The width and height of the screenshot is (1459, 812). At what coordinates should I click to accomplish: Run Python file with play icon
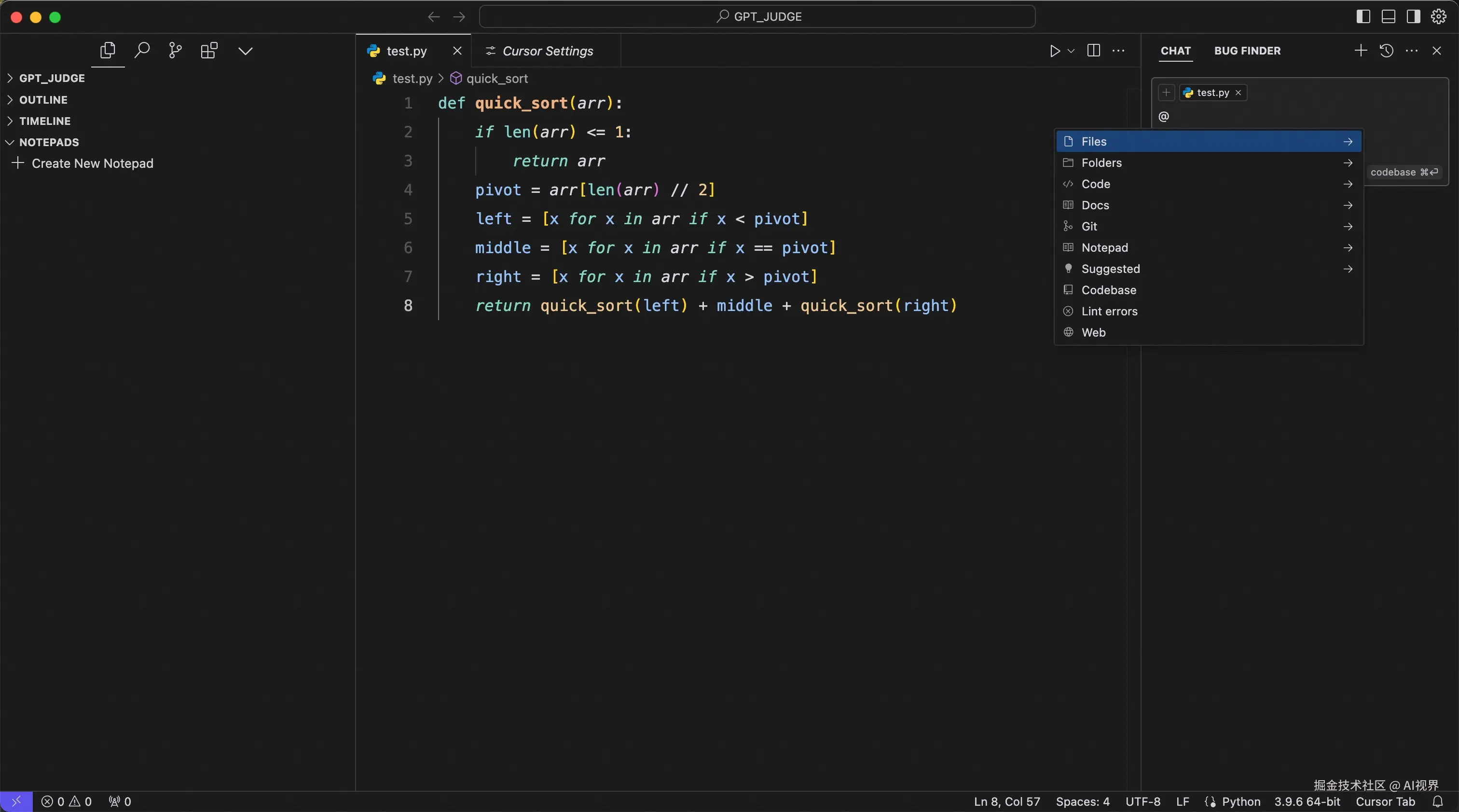point(1054,51)
